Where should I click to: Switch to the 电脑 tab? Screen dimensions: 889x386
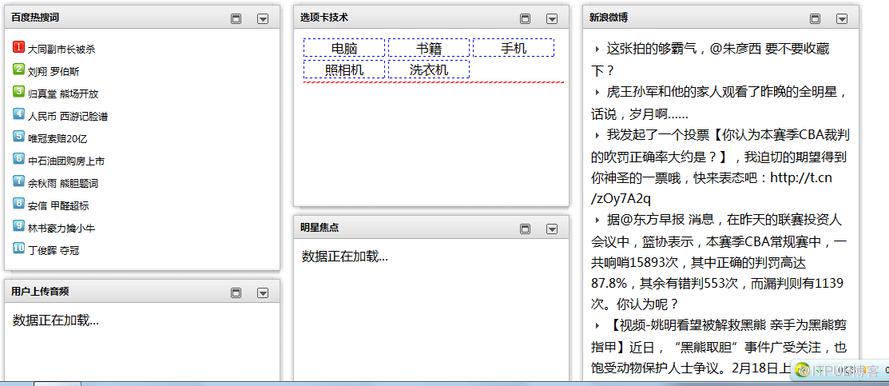[x=344, y=48]
